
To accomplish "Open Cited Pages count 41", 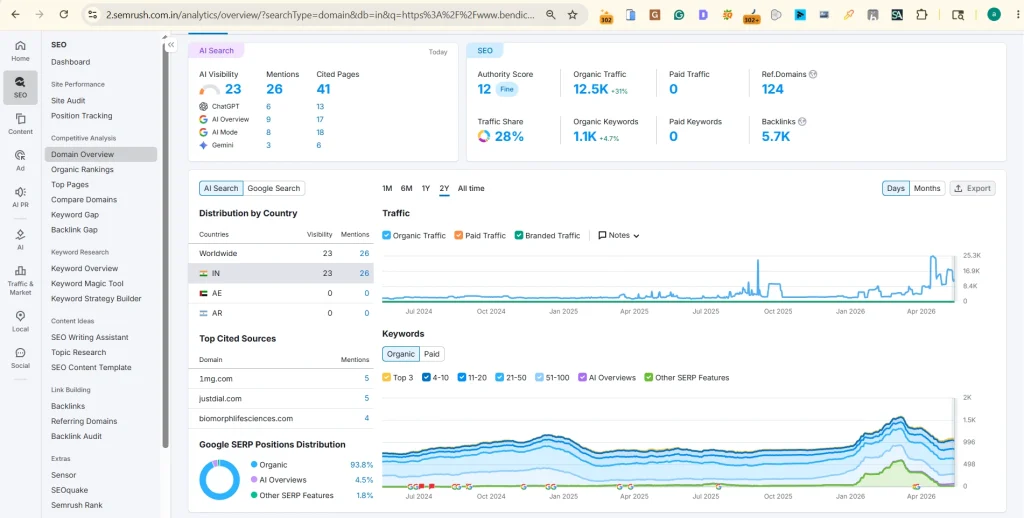I will pos(323,89).
